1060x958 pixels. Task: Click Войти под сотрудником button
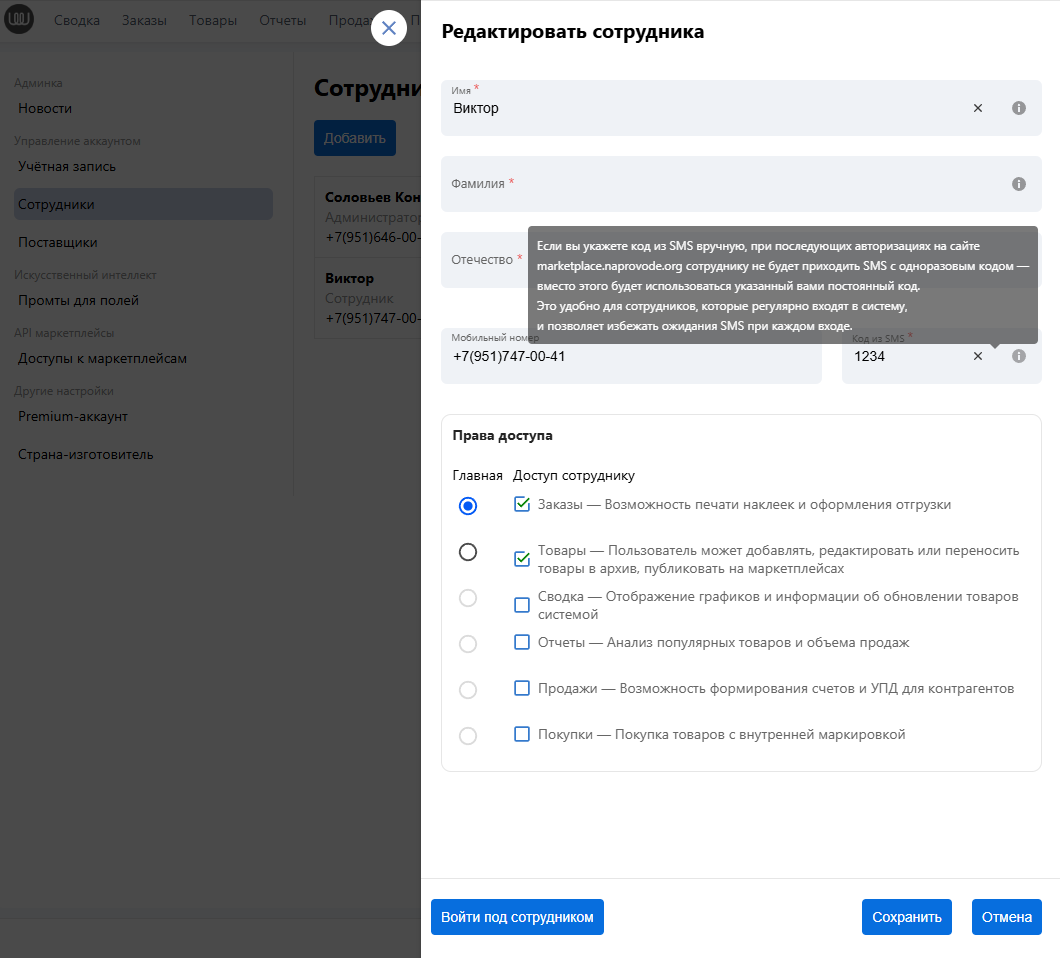517,917
